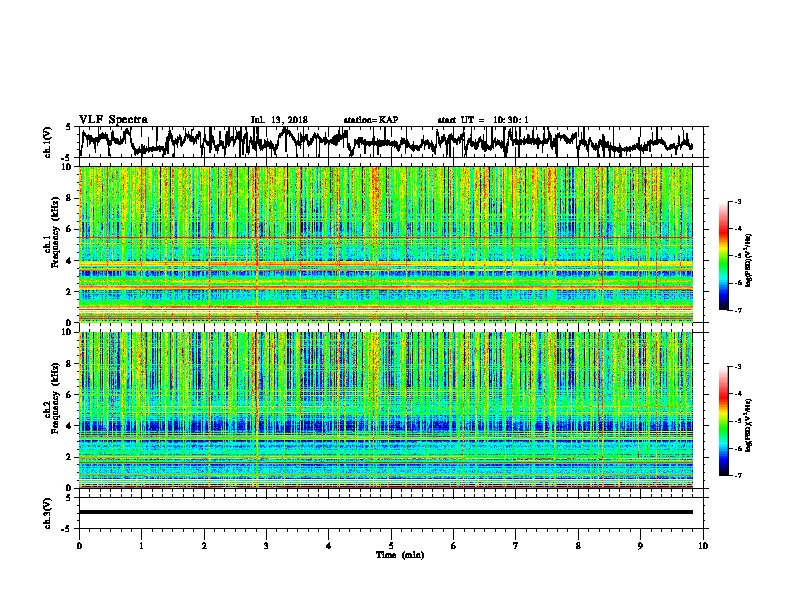Screen dimensions: 792x612
Task: Click the "10" label ending the time axis
Action: pyautogui.click(x=703, y=546)
